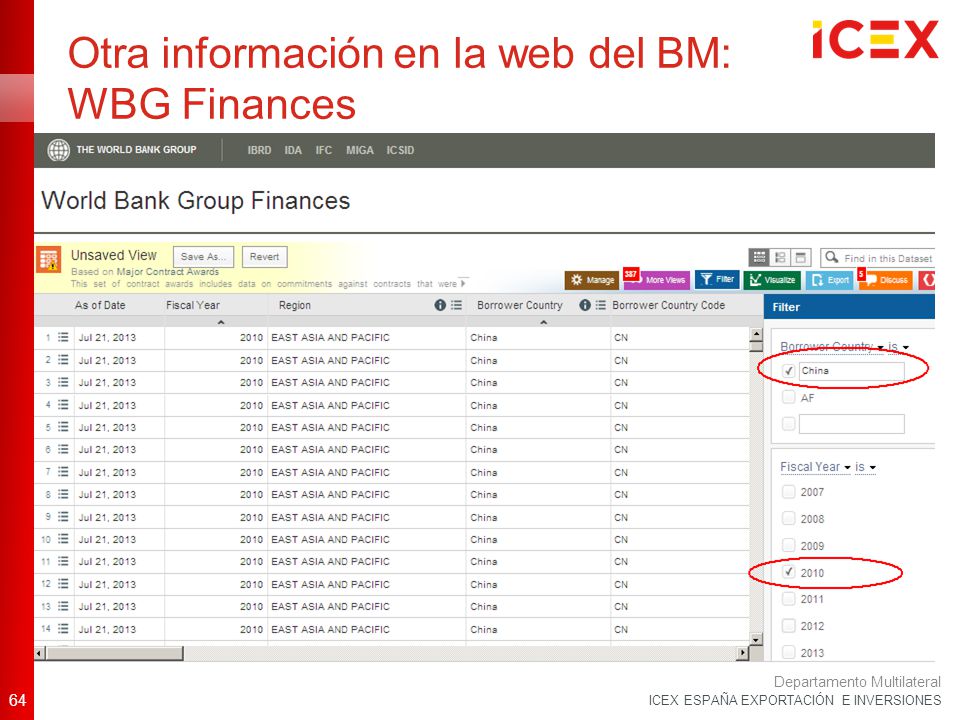This screenshot has width=960, height=720.
Task: Expand the dataset description arrow
Action: coord(463,283)
